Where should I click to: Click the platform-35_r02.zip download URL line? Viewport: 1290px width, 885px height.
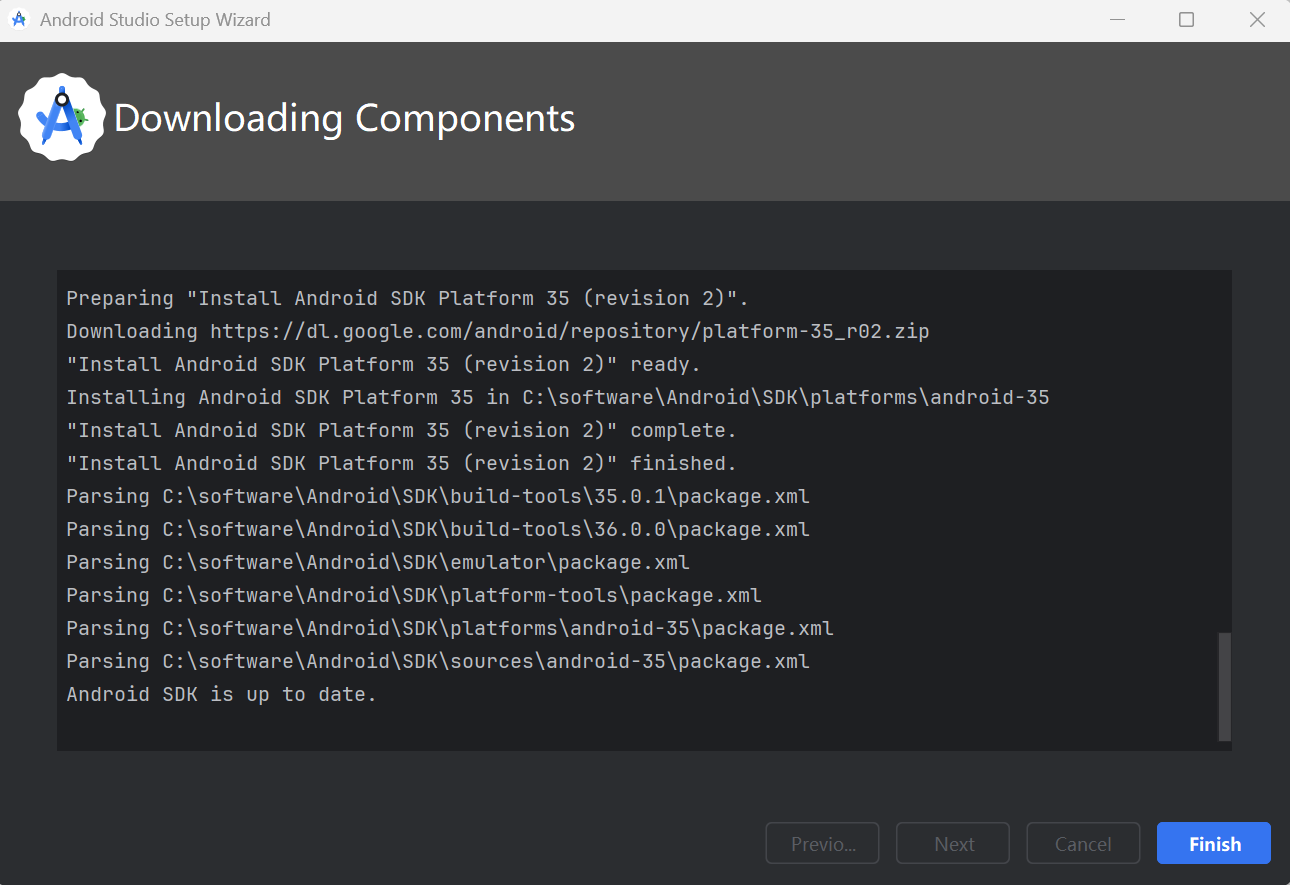498,331
